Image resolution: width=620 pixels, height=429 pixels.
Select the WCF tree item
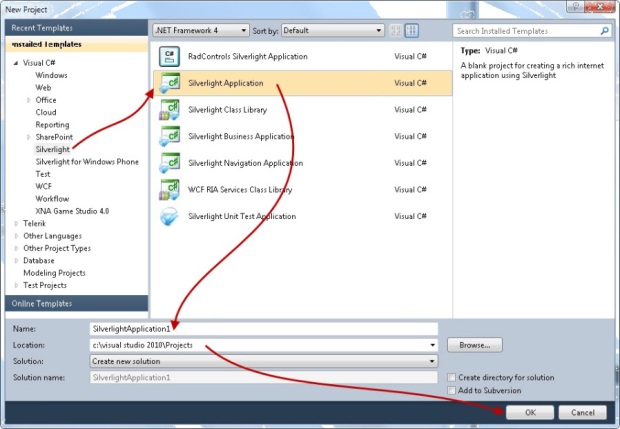tap(43, 186)
